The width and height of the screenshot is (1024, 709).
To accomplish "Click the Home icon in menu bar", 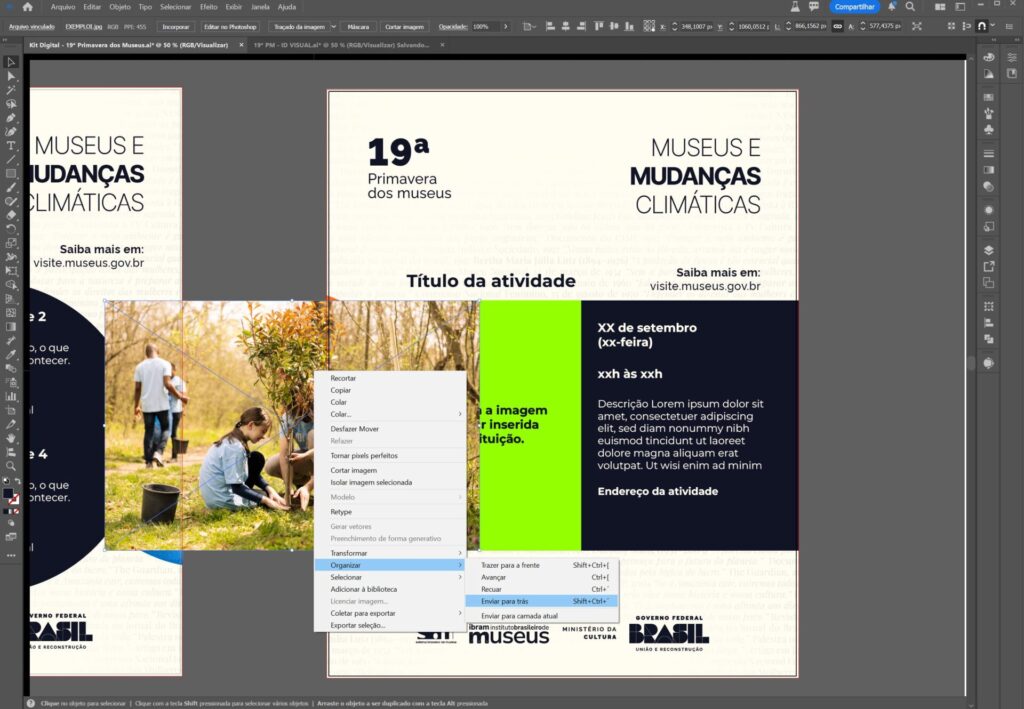I will [x=28, y=7].
